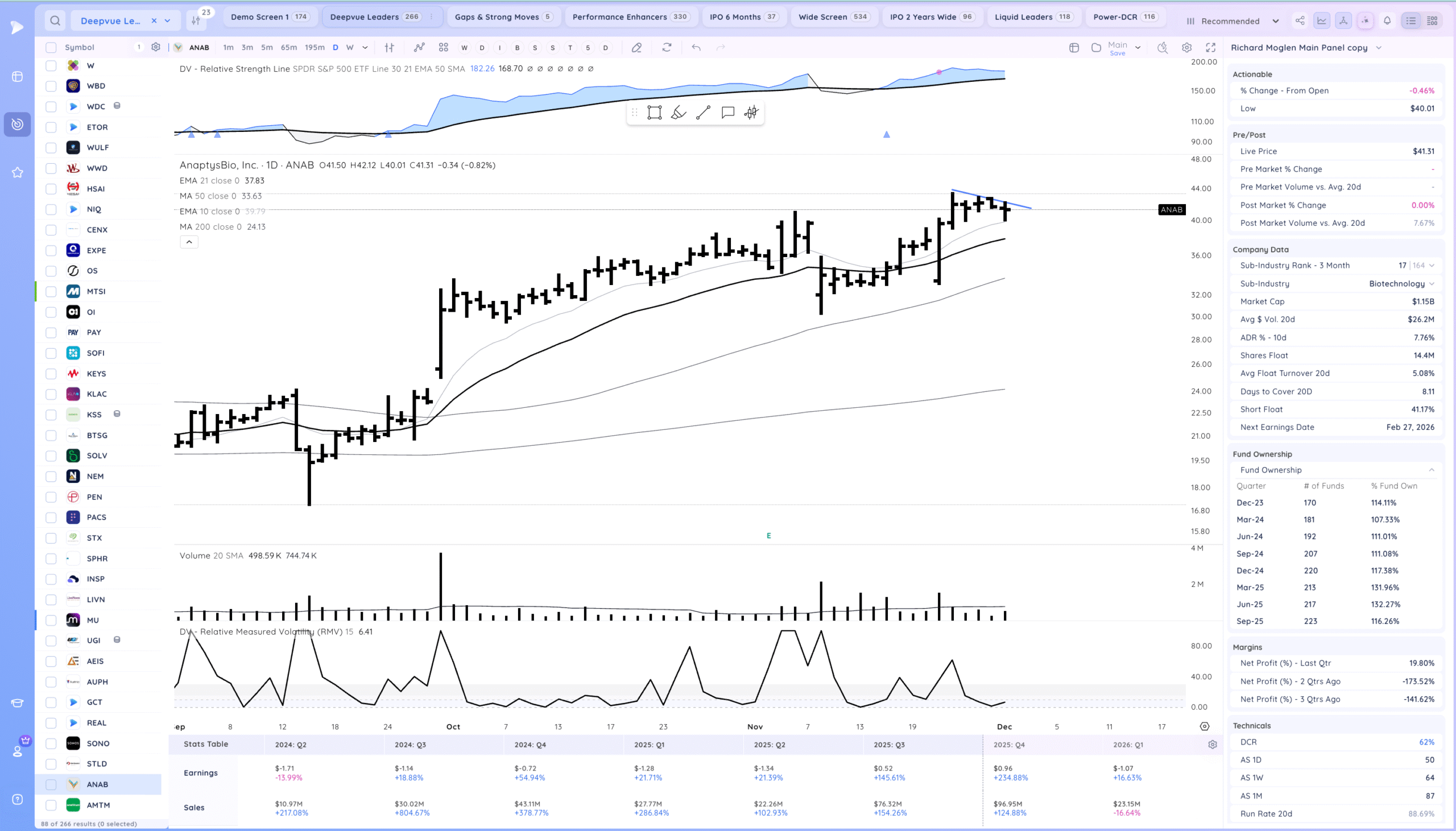Screen dimensions: 1456x831
Task: Toggle the select-all checkbox by Symbol header
Action: [x=51, y=47]
